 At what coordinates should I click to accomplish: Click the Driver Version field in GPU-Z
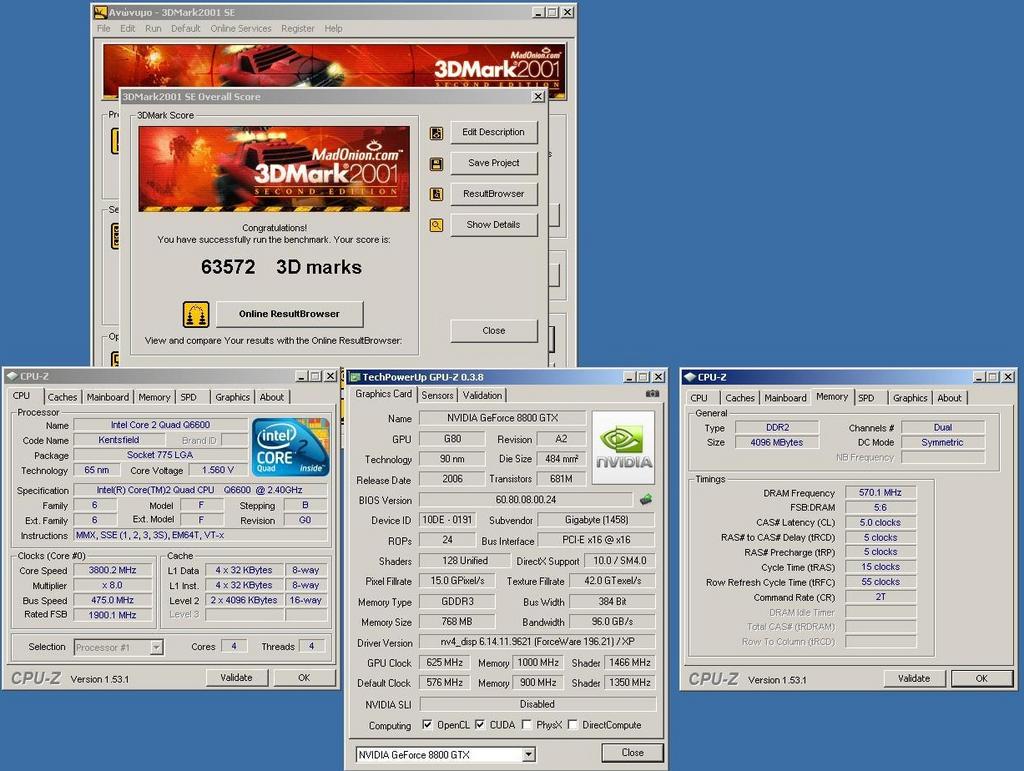537,642
